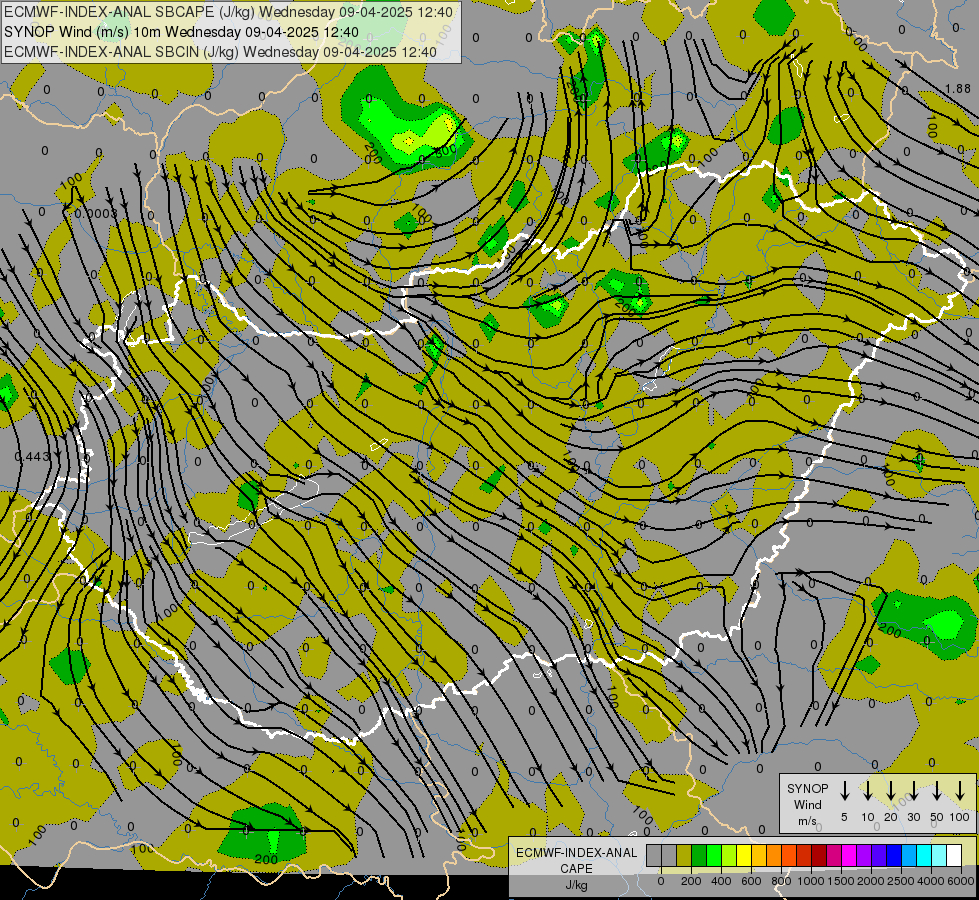Click the 20 m/s wind legend arrow
Viewport: 979px width, 900px height.
[890, 790]
